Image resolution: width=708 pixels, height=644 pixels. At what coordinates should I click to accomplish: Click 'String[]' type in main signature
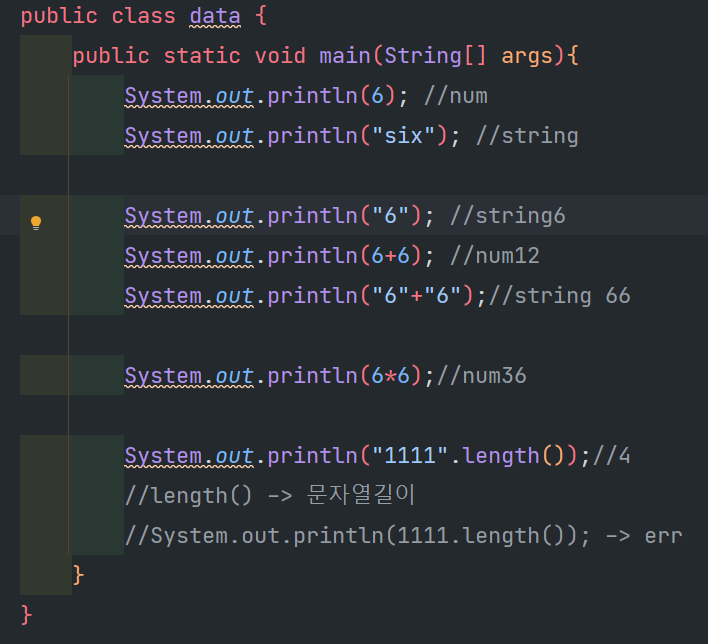tap(436, 56)
